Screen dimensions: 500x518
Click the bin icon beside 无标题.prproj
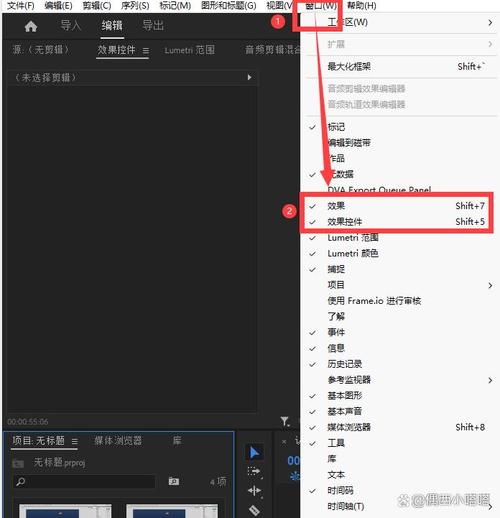(18, 463)
